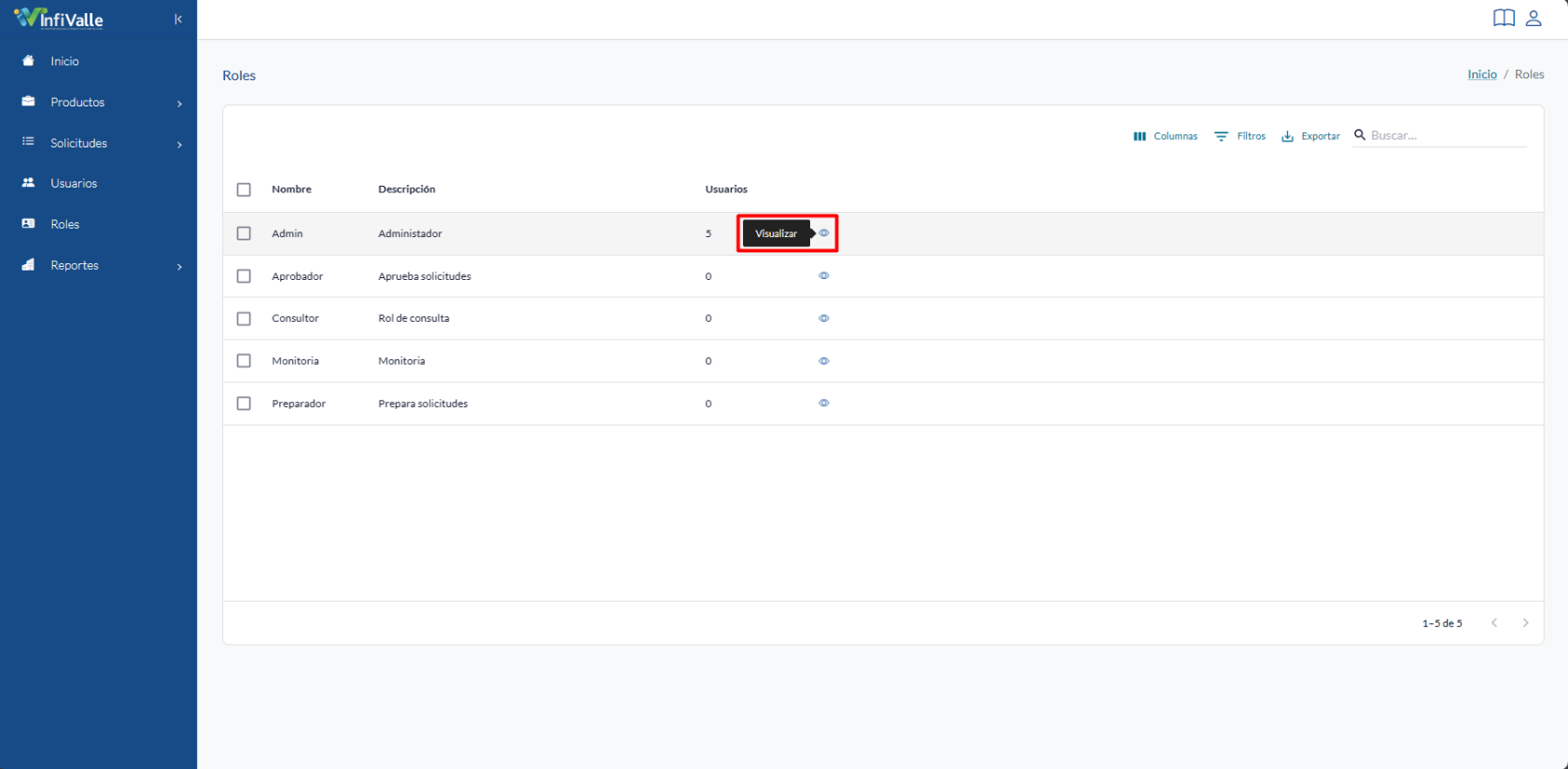Click the Usuarios people icon

(x=28, y=183)
